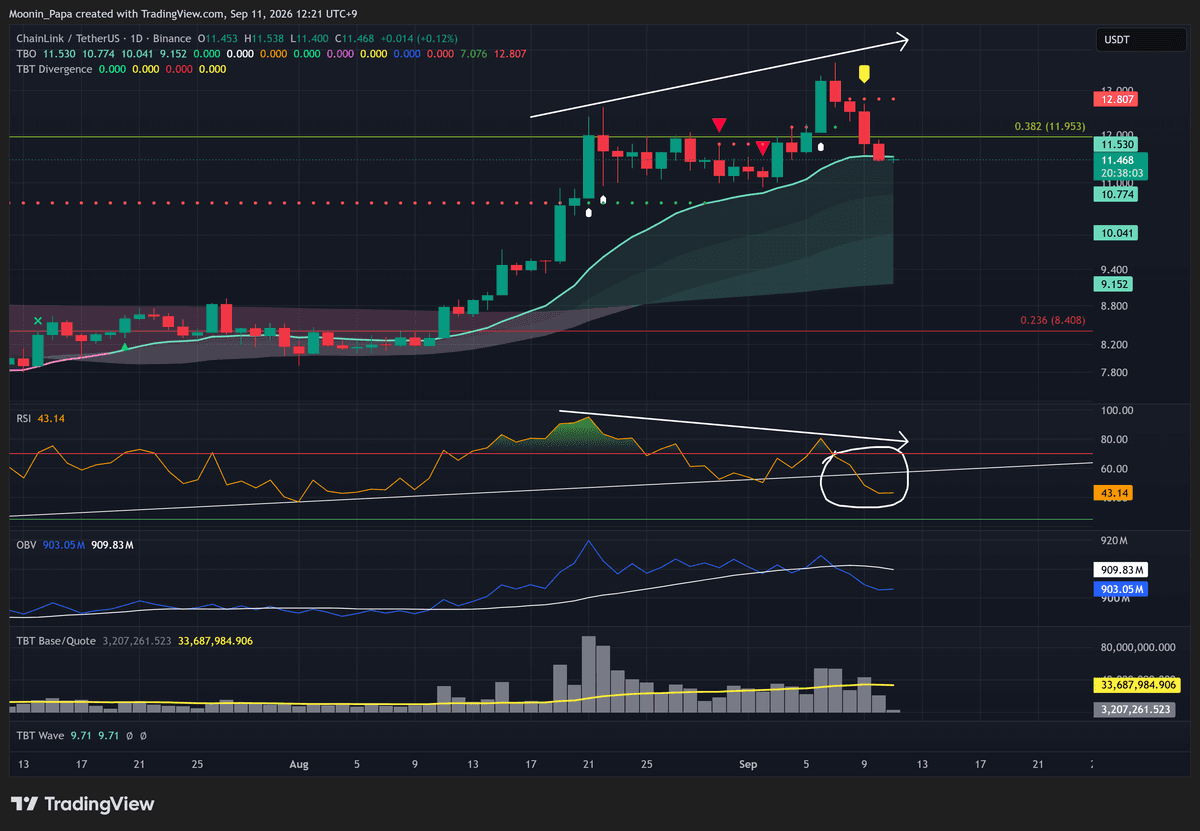Click the 0.382 (11.953) Fibonacci level label
The height and width of the screenshot is (831, 1200).
tap(1050, 127)
